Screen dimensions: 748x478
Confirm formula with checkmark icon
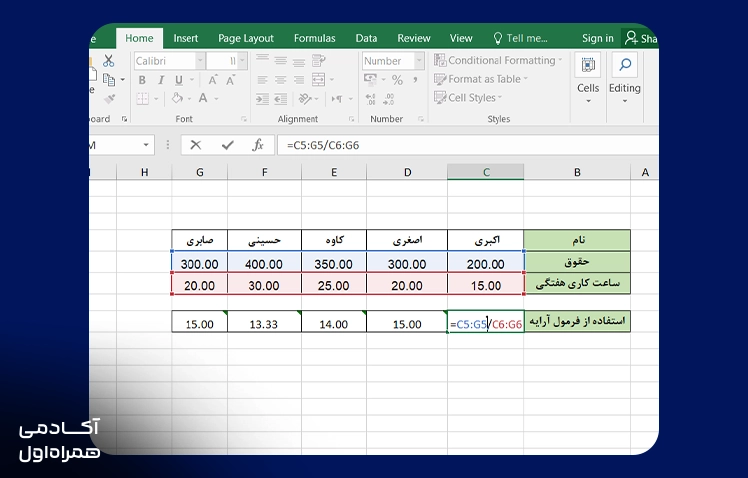click(228, 145)
